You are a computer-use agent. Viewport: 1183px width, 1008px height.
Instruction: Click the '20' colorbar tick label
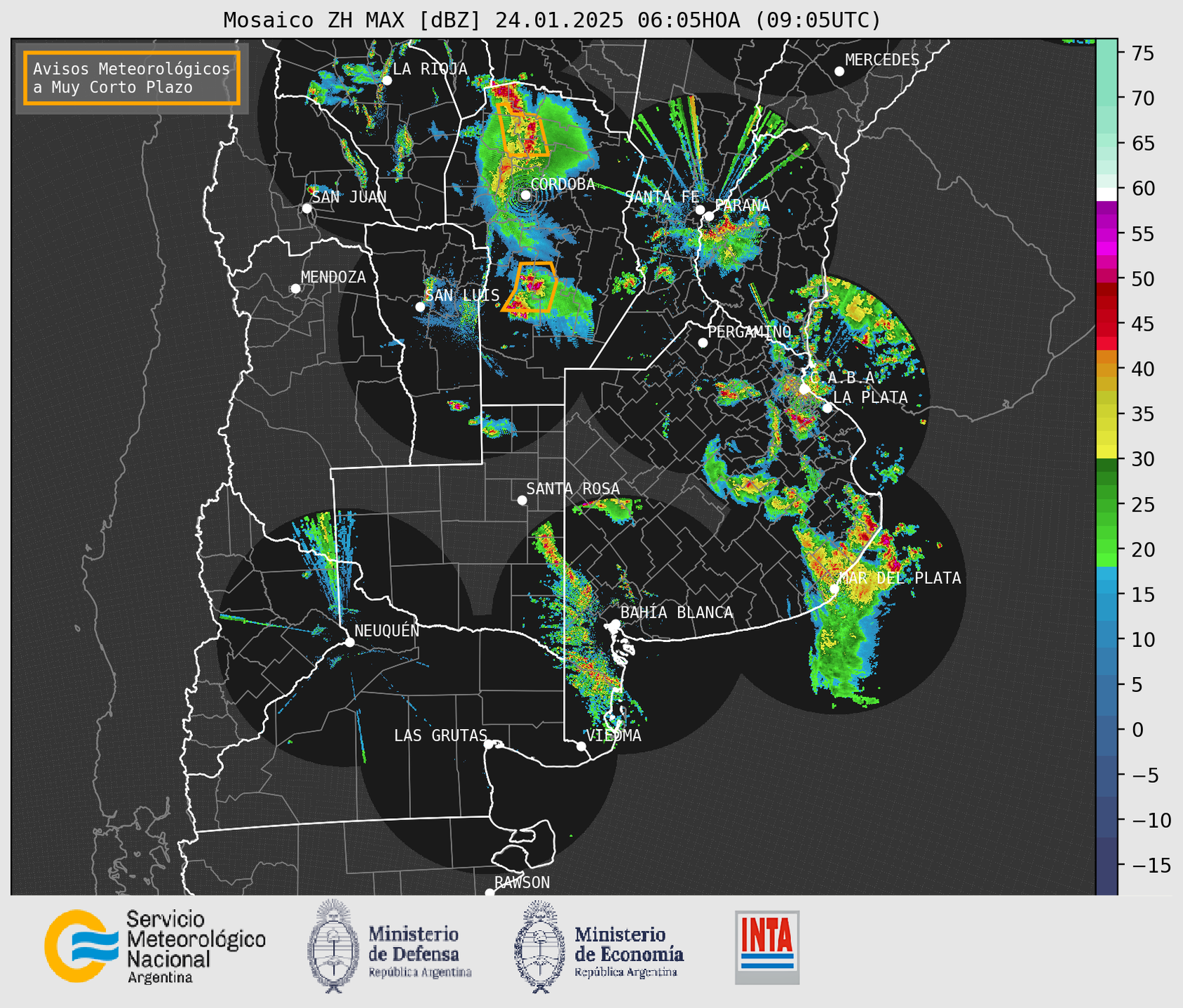click(1142, 550)
